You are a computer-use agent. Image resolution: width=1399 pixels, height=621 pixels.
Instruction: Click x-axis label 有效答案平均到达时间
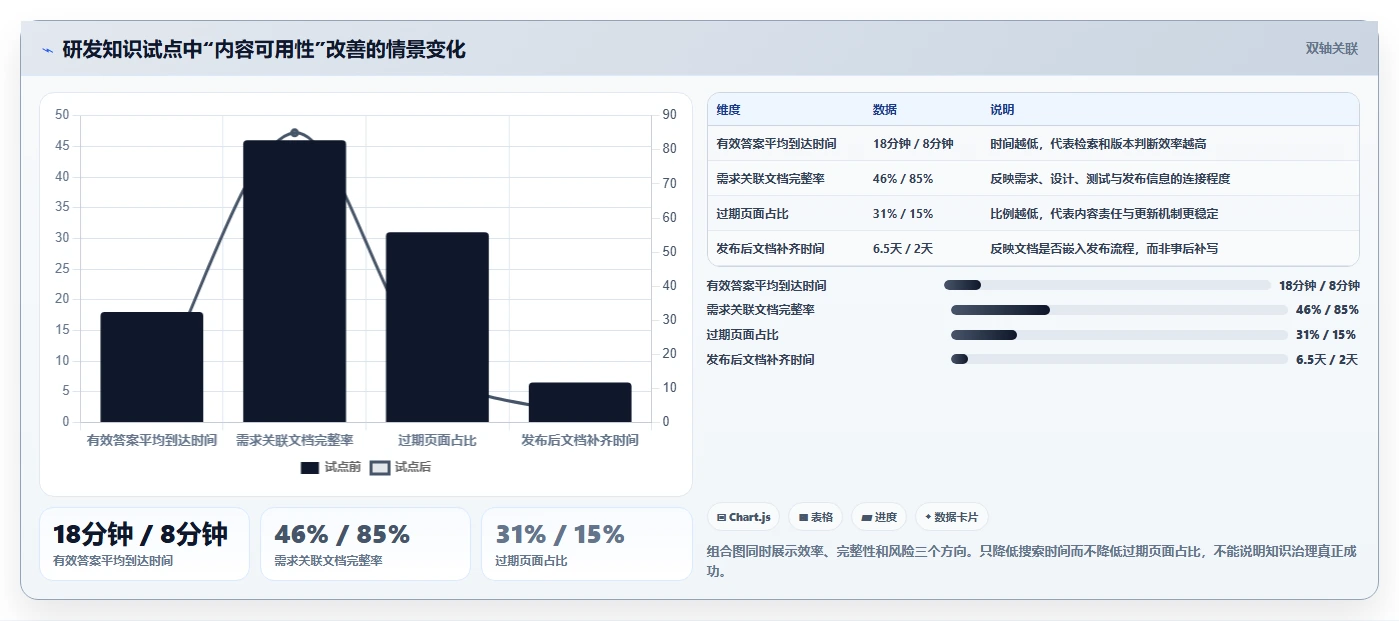(152, 440)
